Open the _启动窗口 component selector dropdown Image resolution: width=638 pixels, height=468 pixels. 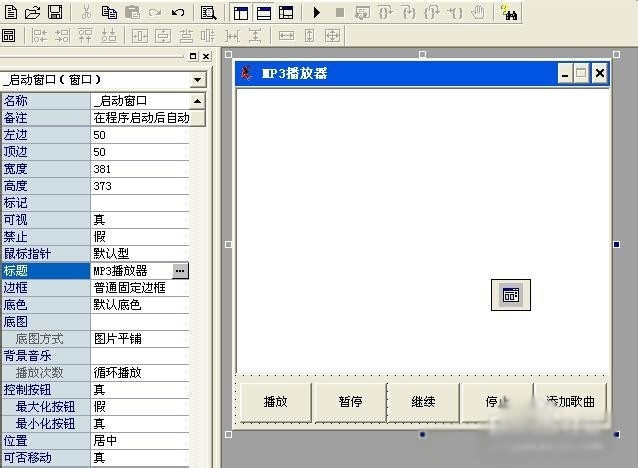197,80
